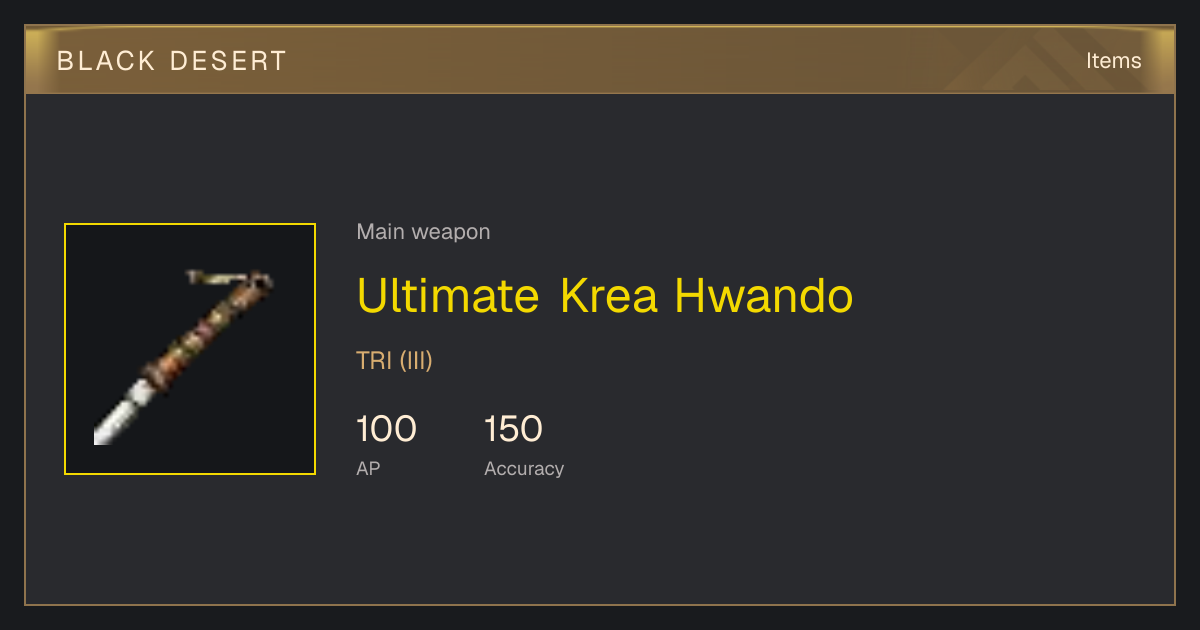Click the AP stat label
The width and height of the screenshot is (1200, 630).
point(368,468)
